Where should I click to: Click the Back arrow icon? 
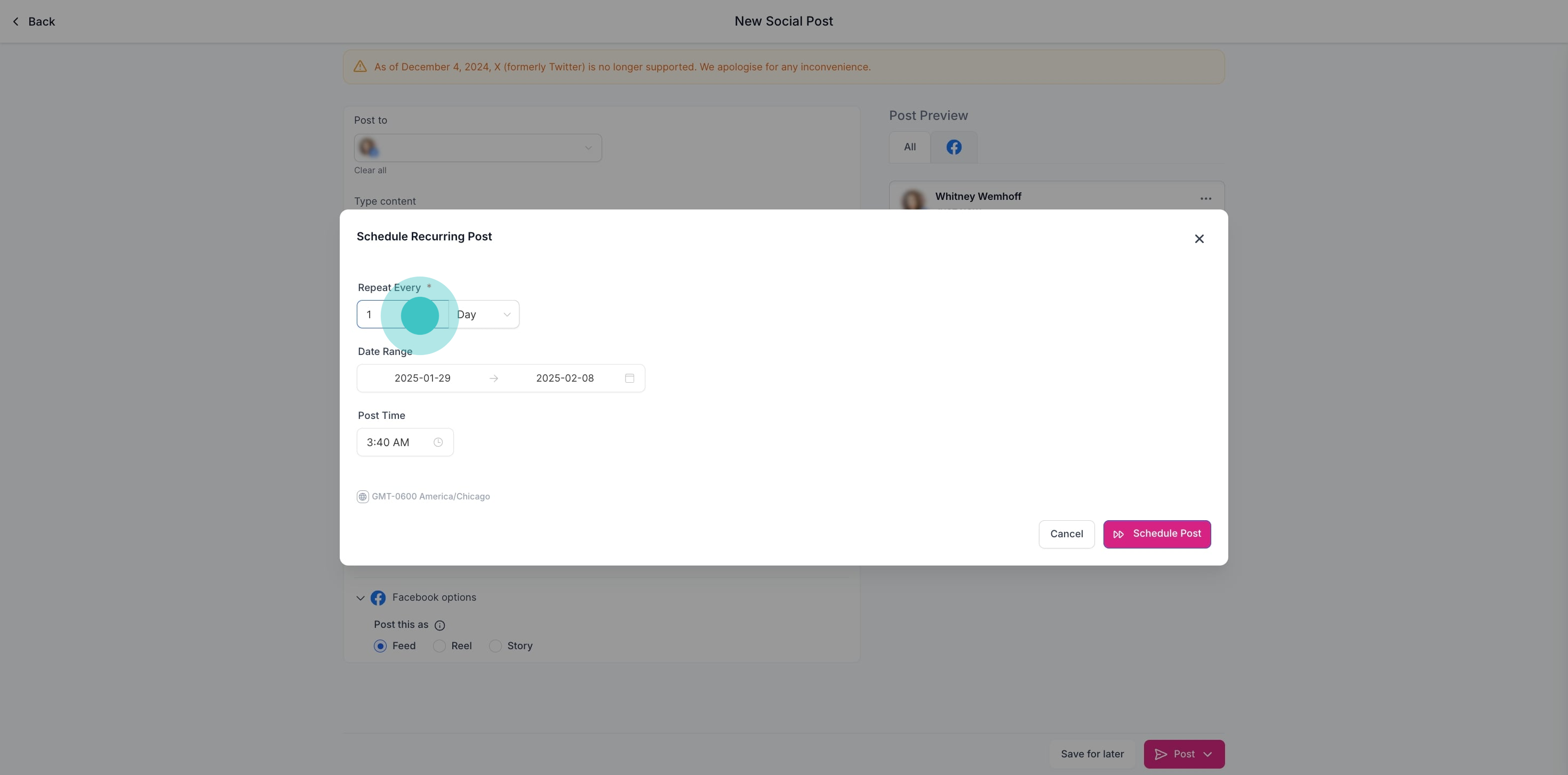coord(16,22)
